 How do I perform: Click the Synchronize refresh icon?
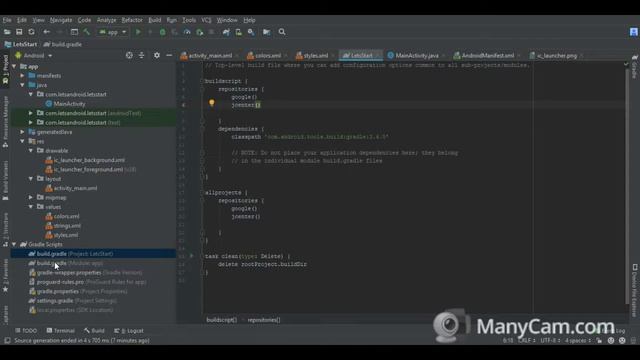coord(31,32)
